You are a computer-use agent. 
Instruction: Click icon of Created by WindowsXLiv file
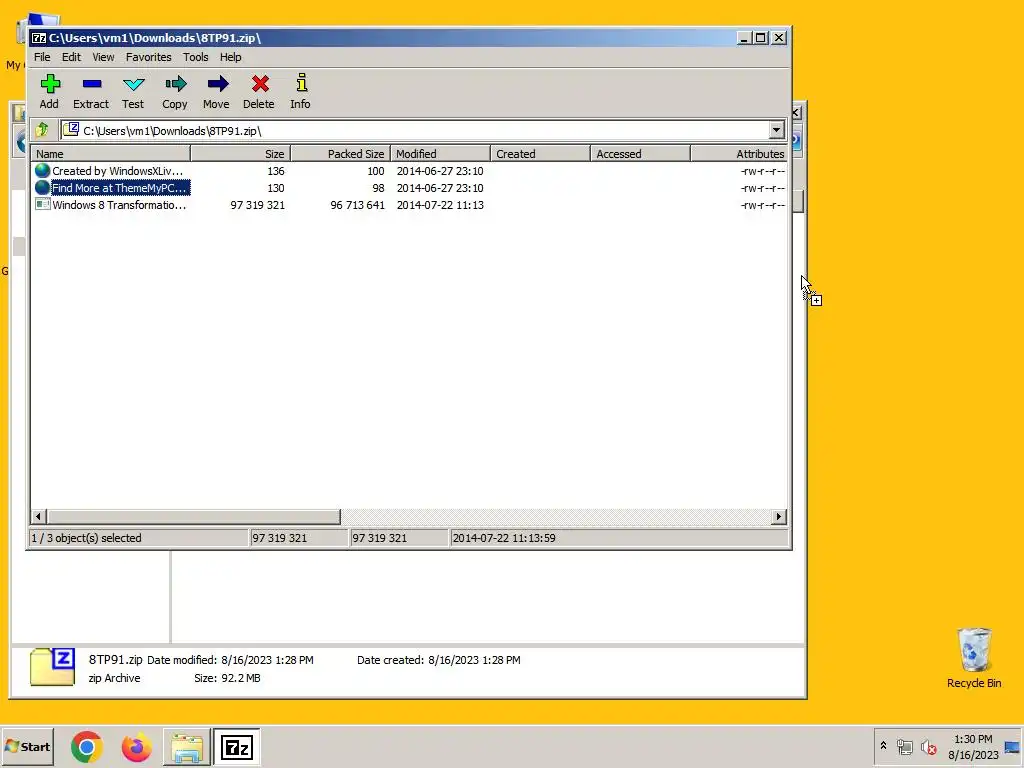(42, 171)
